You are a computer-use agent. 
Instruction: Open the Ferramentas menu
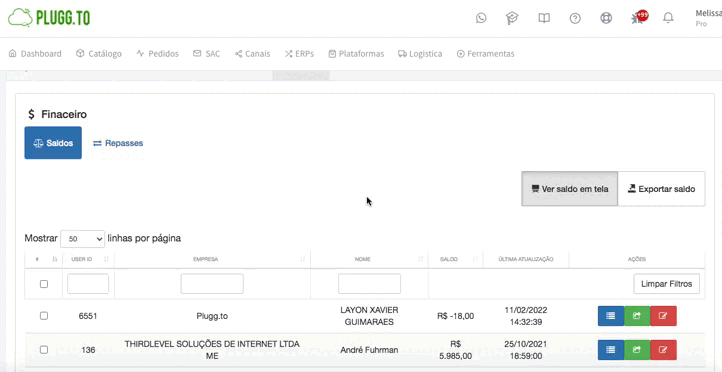click(485, 54)
